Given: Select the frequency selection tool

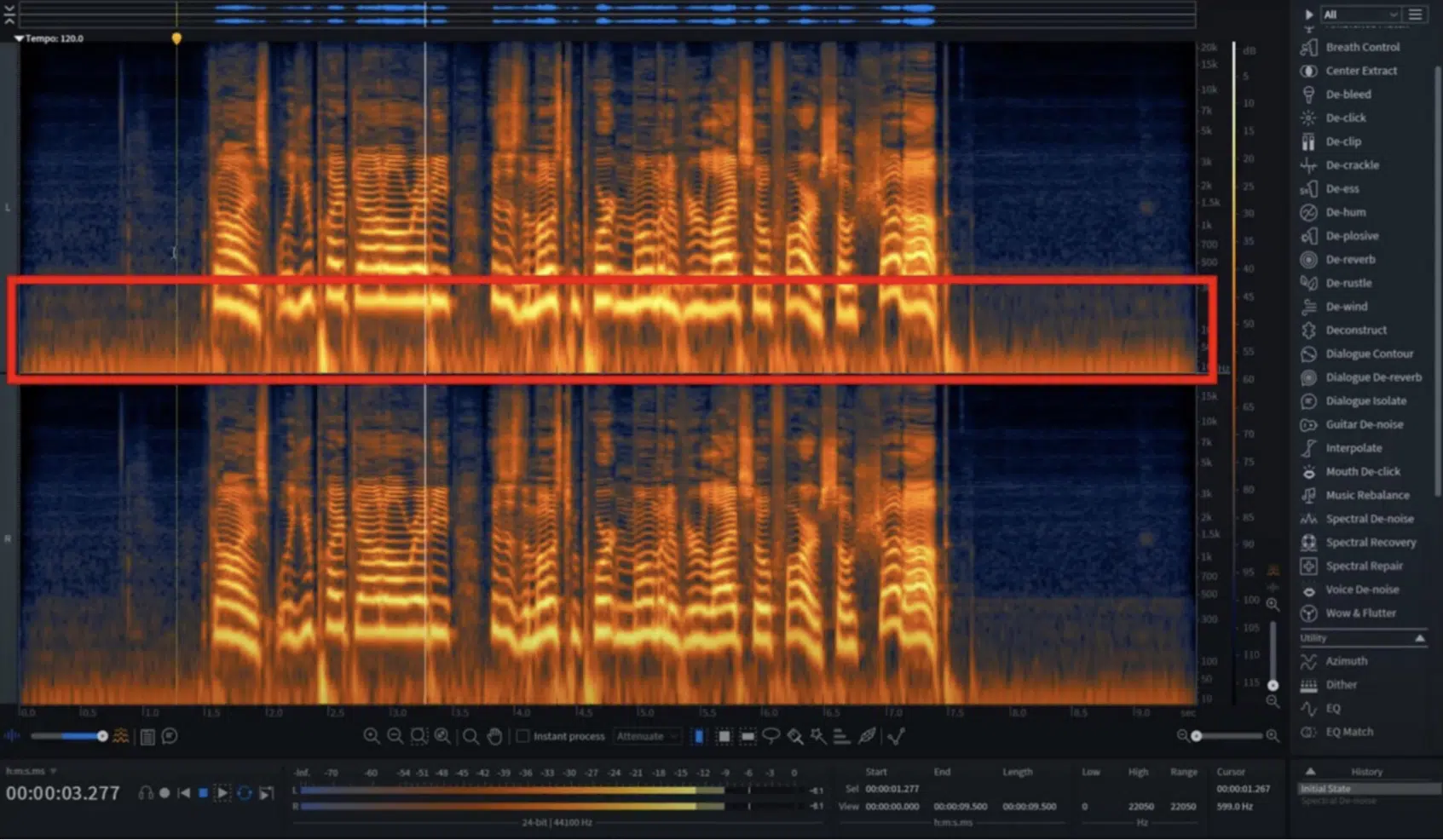Looking at the screenshot, I should [x=747, y=736].
